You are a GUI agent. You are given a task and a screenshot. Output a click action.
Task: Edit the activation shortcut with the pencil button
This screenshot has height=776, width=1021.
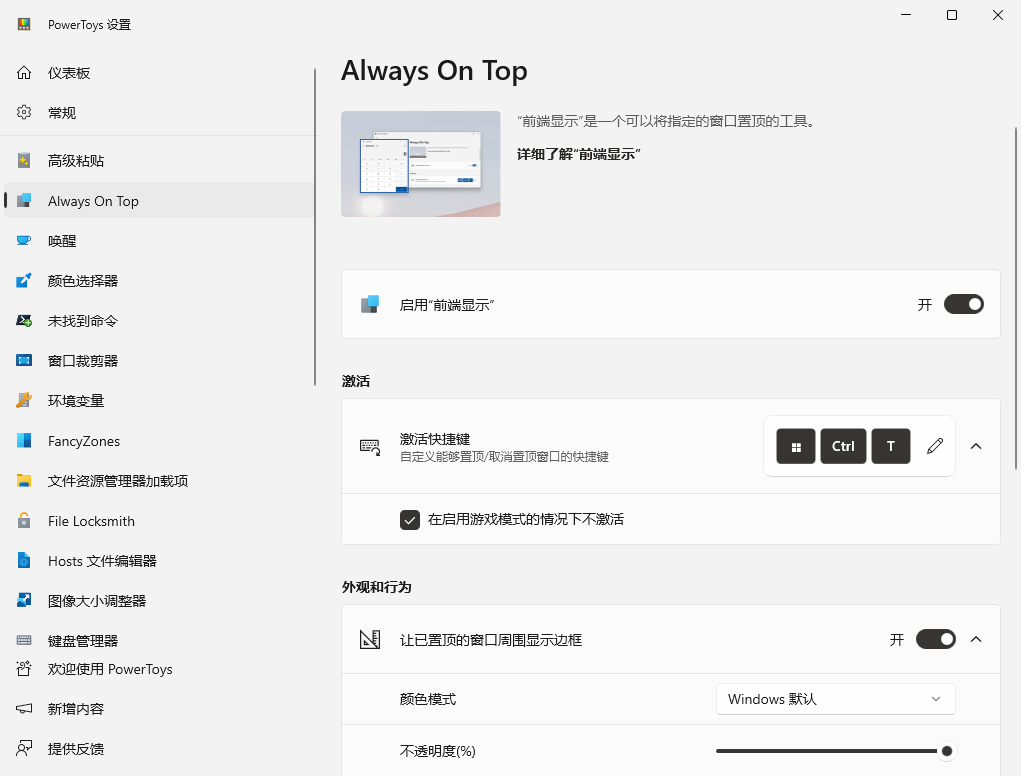click(935, 446)
